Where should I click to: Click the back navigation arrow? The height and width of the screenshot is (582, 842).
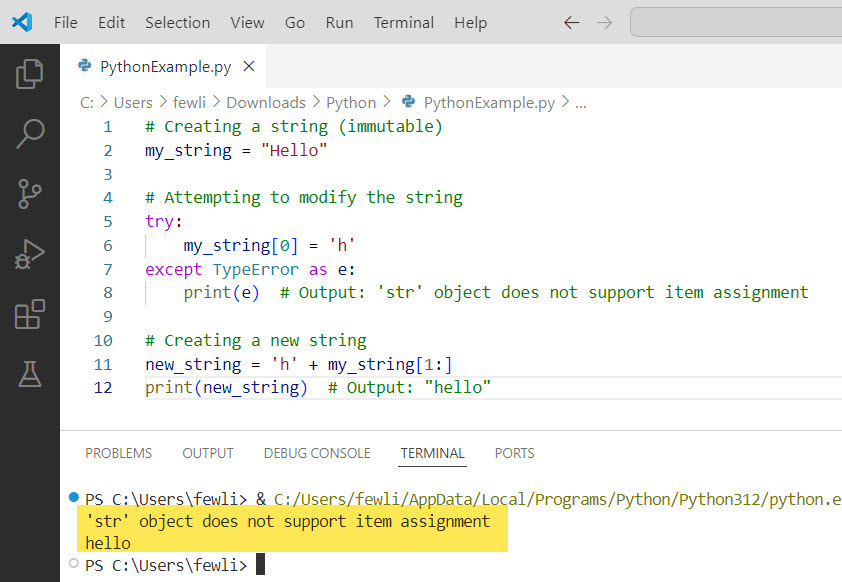pyautogui.click(x=571, y=22)
